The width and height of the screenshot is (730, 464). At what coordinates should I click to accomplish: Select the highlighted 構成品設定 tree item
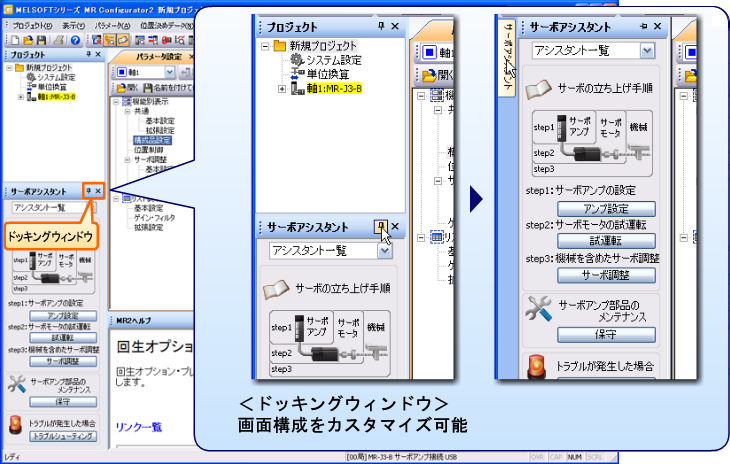[x=152, y=140]
